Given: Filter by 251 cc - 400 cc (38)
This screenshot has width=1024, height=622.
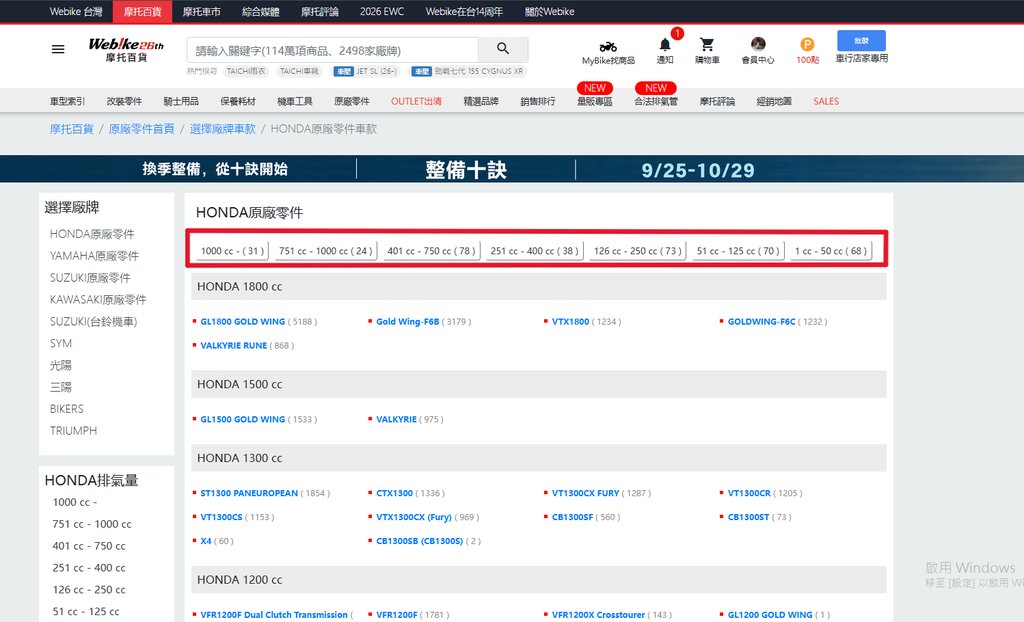Looking at the screenshot, I should click(x=534, y=251).
